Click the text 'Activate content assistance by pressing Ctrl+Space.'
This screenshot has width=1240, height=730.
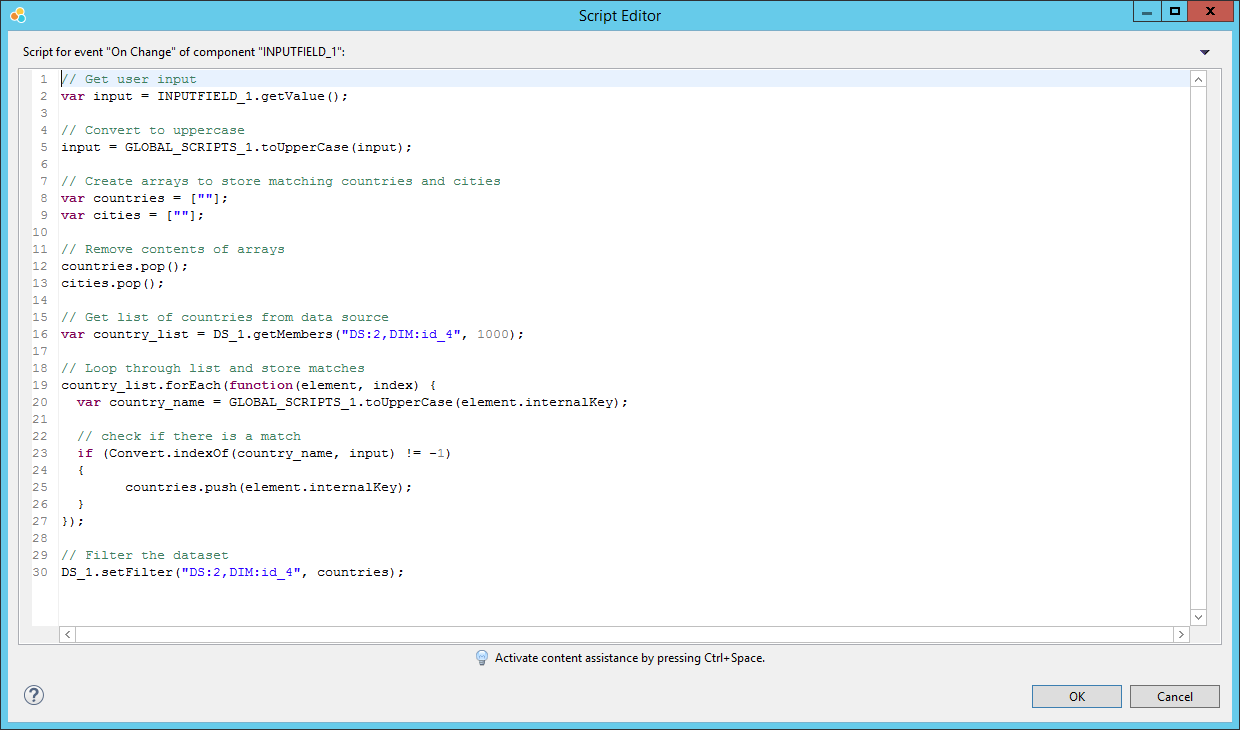click(630, 658)
